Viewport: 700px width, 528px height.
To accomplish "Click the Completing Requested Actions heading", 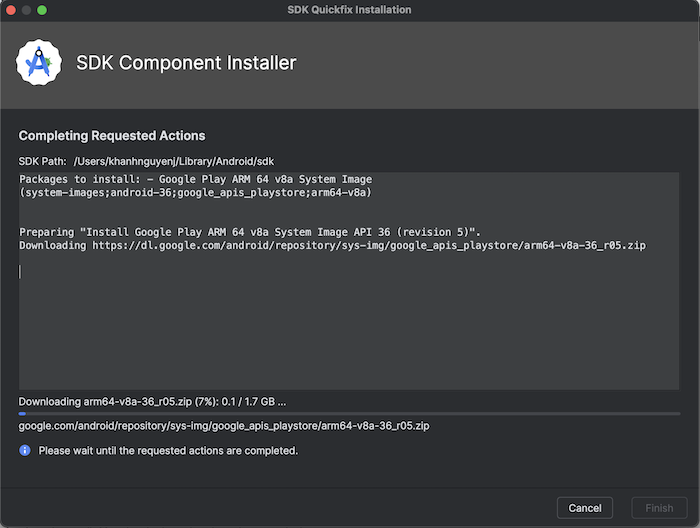I will (x=112, y=136).
